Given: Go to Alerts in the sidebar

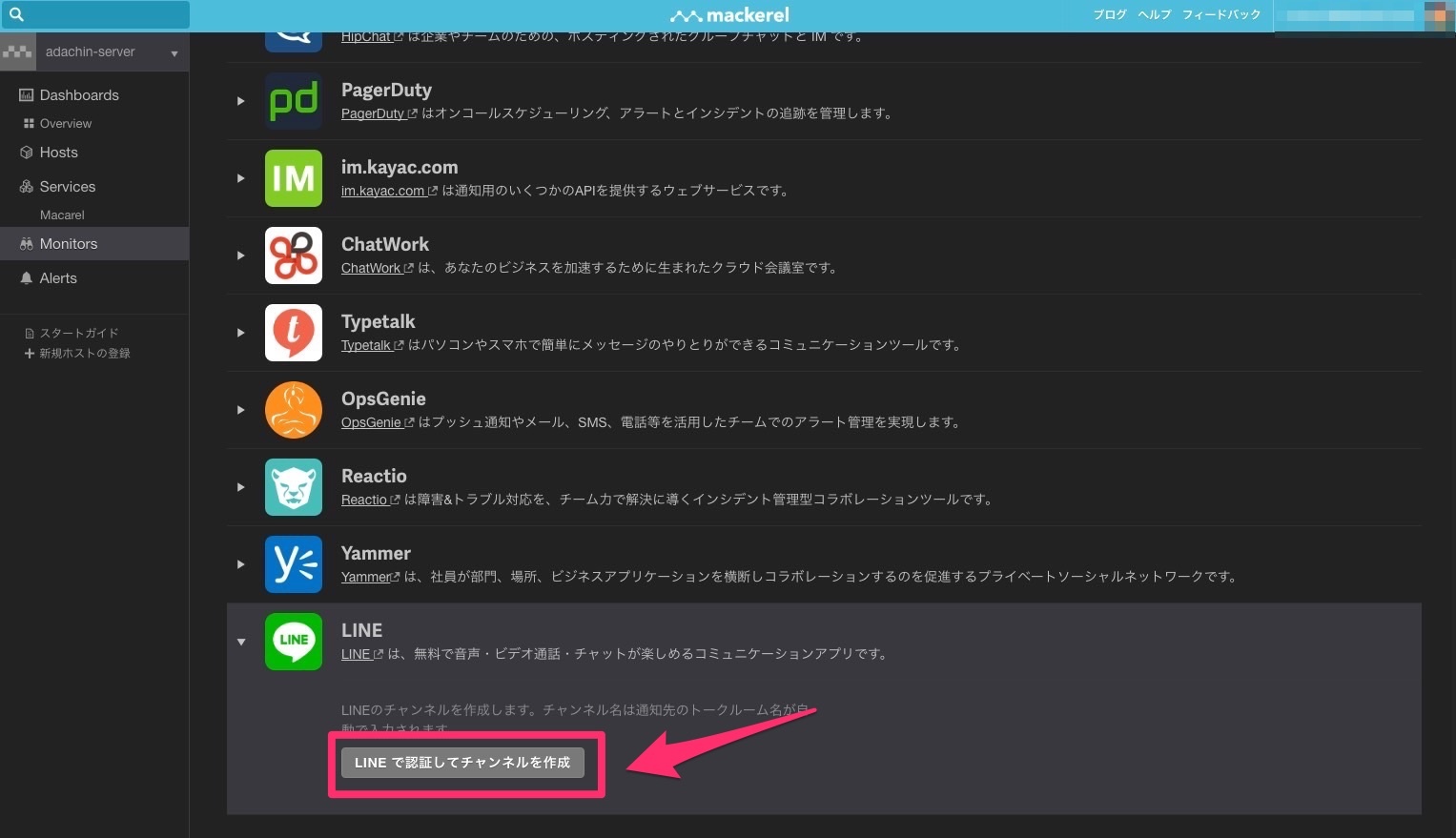Looking at the screenshot, I should click(x=58, y=278).
